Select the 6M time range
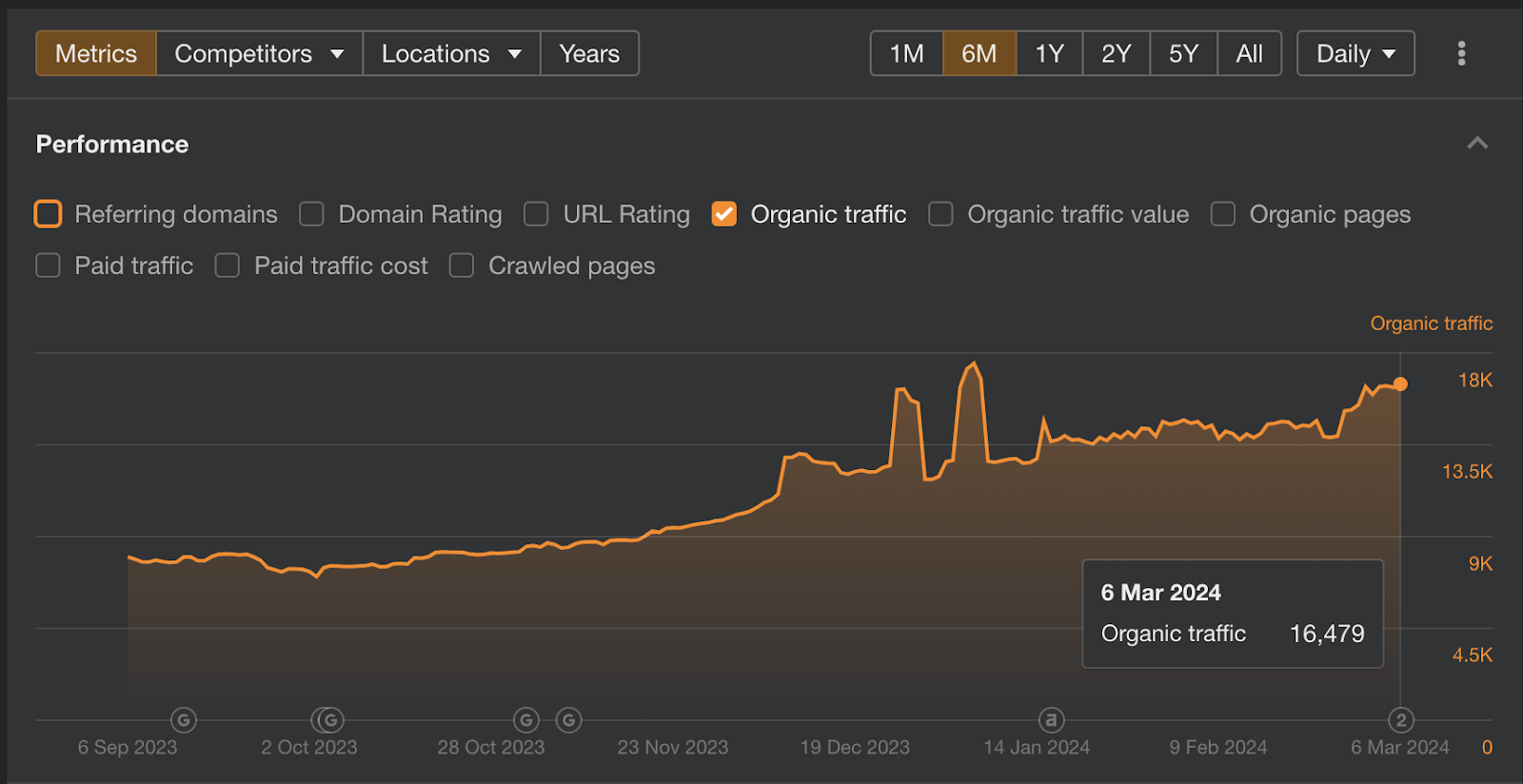Image resolution: width=1523 pixels, height=784 pixels. (979, 53)
